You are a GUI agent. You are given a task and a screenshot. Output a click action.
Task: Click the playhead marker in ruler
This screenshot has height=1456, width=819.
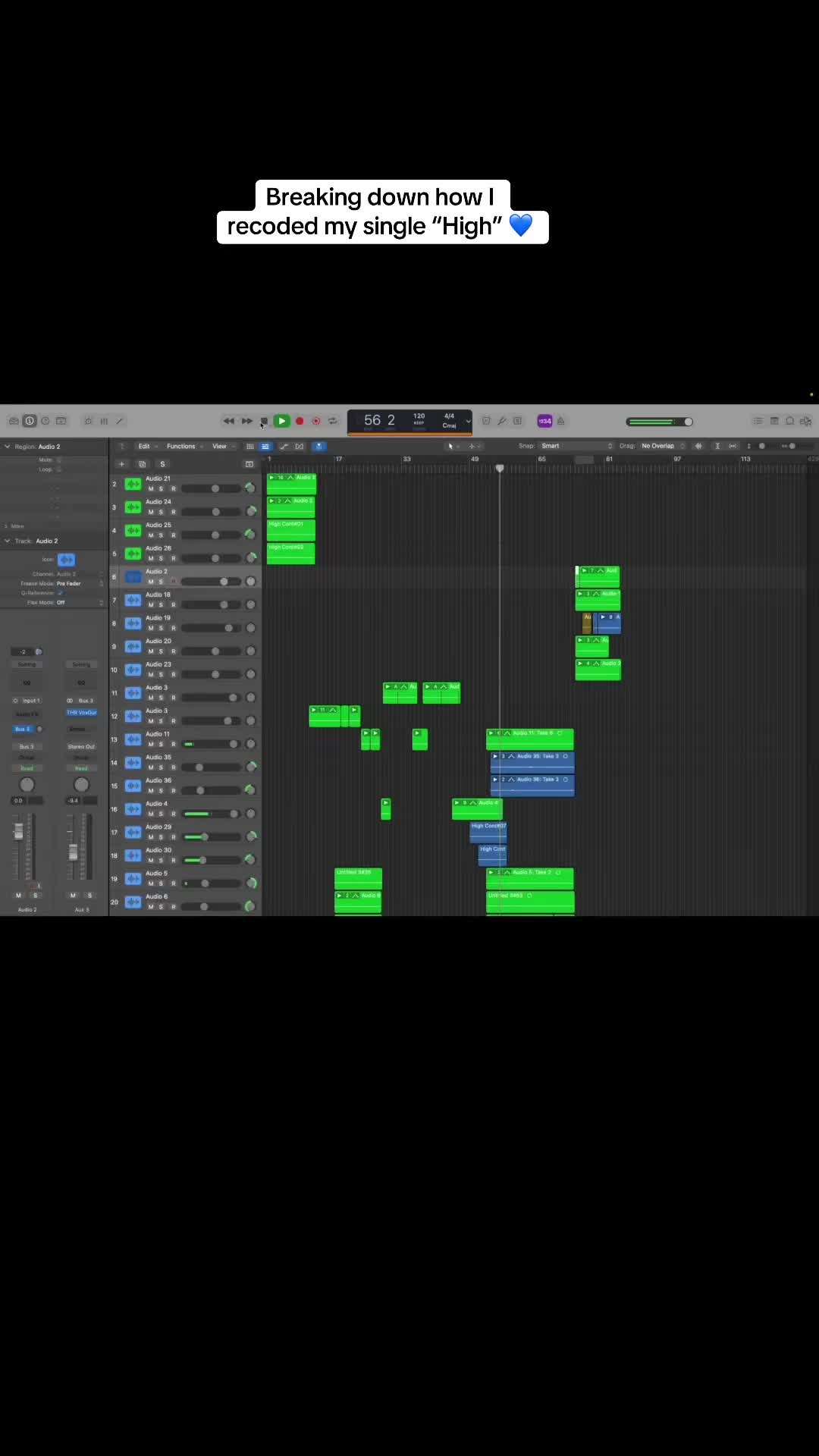tap(500, 469)
